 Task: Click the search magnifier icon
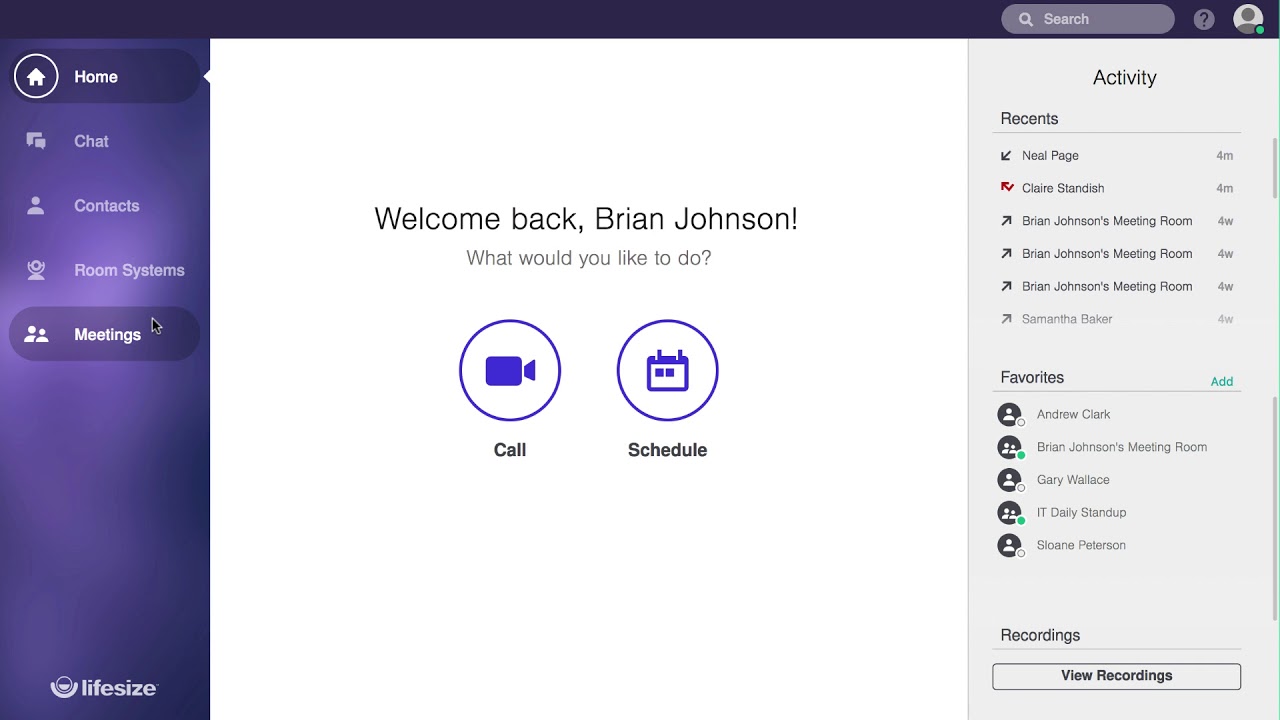point(1025,19)
